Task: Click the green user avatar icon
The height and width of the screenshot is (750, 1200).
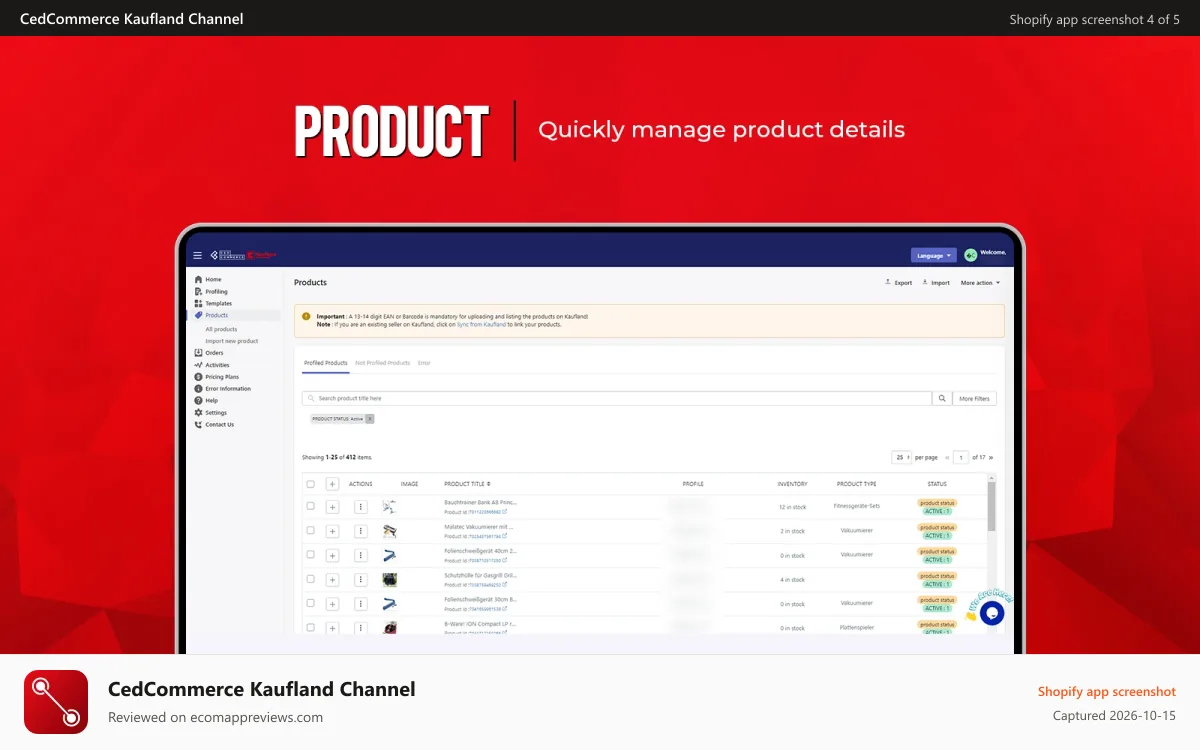Action: [x=970, y=255]
